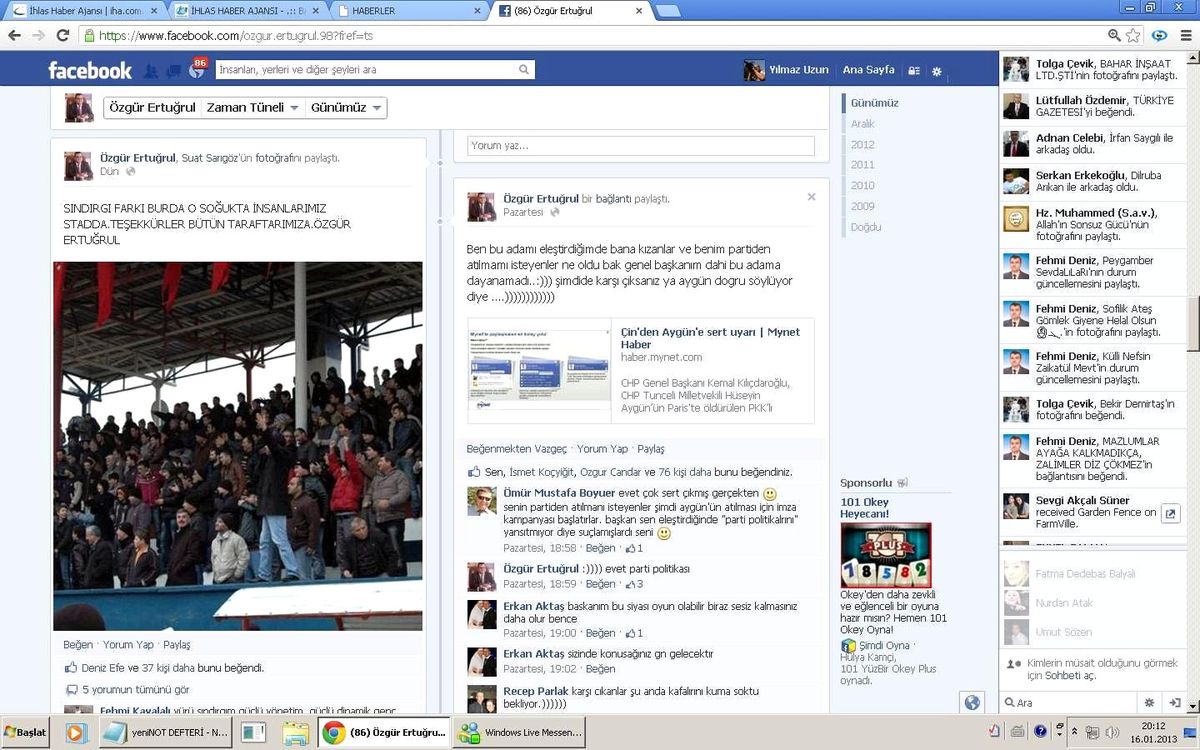Open the Facebook messages icon

coord(173,71)
